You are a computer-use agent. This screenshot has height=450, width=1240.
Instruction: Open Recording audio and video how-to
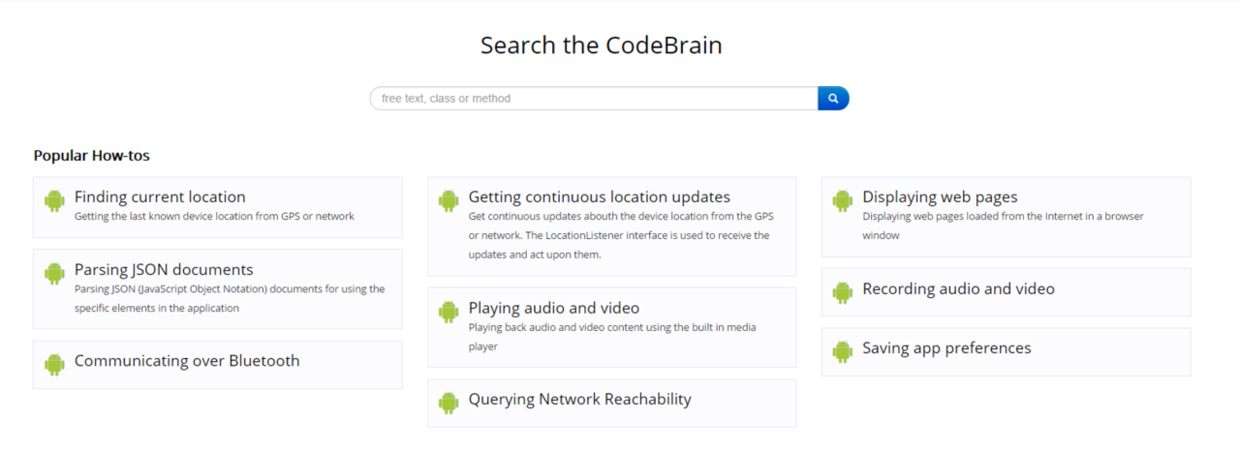pos(958,289)
